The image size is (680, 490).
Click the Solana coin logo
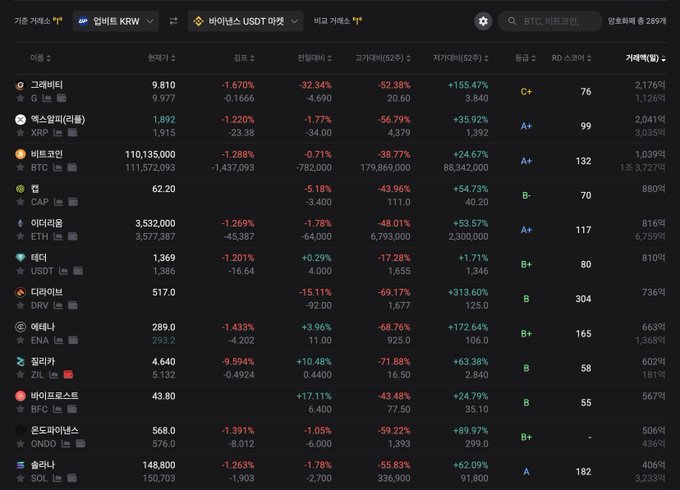(20, 465)
